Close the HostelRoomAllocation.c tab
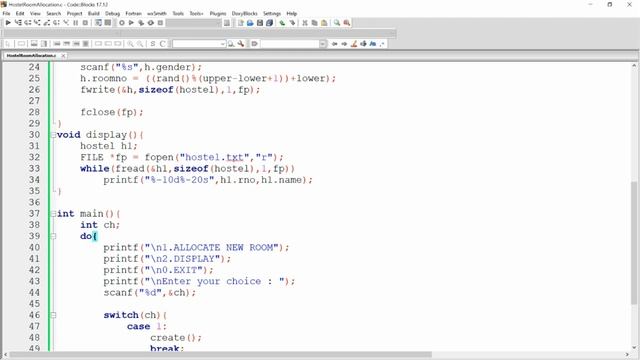Viewport: 640px width, 360px height. tap(63, 56)
